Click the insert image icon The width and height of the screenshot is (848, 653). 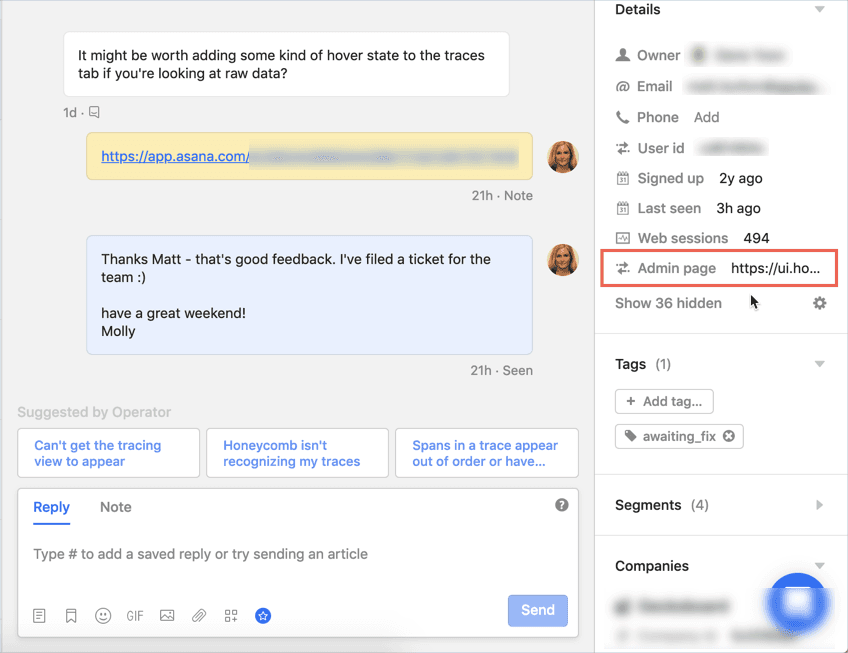pos(167,616)
